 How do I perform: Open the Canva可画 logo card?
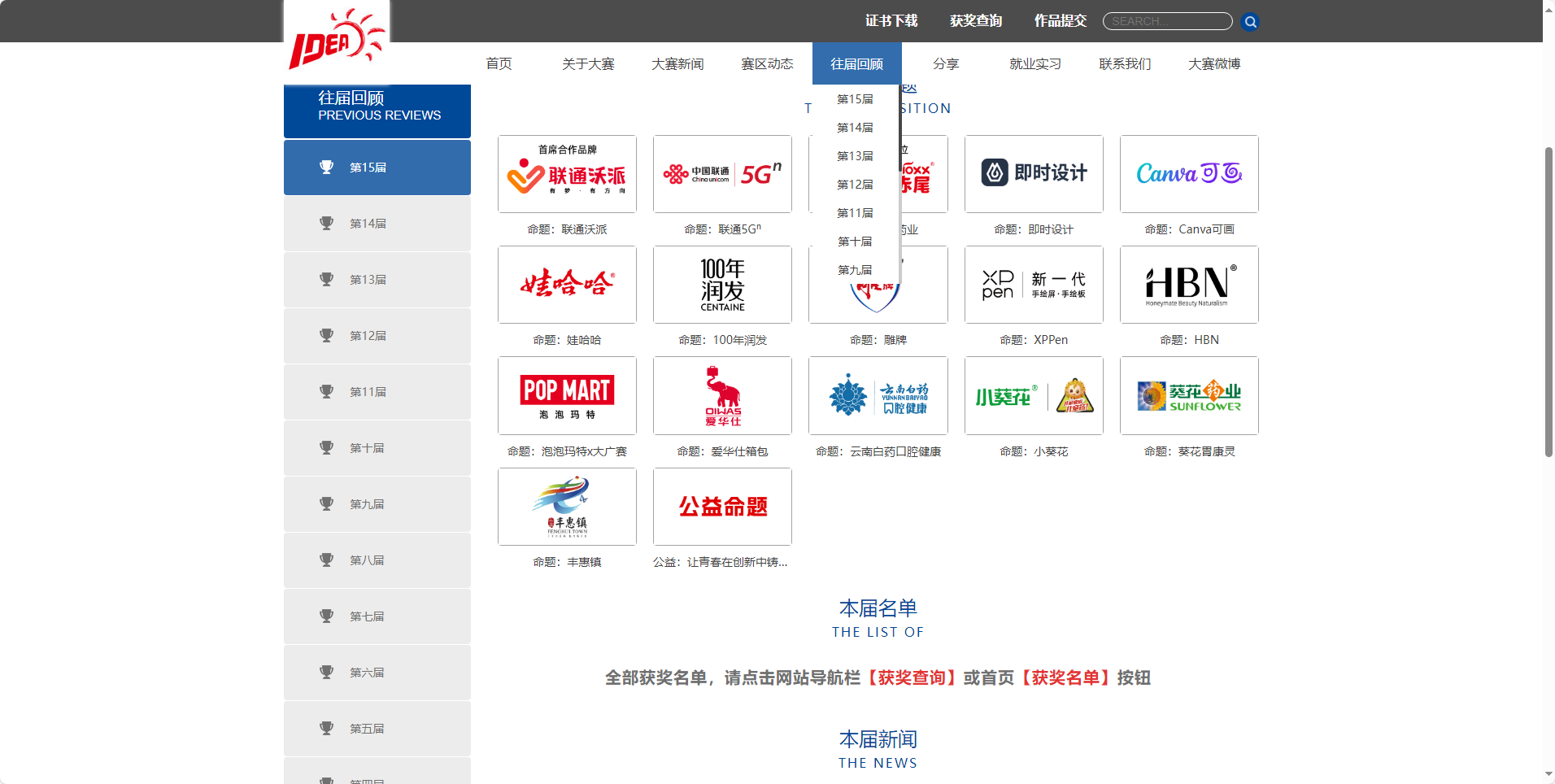pyautogui.click(x=1189, y=174)
